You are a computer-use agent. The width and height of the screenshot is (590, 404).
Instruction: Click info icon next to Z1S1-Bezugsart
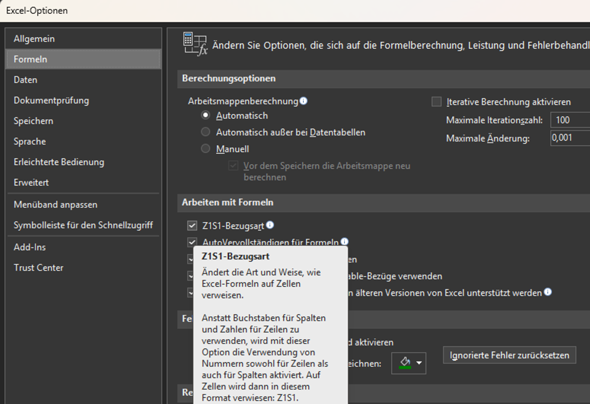(270, 225)
